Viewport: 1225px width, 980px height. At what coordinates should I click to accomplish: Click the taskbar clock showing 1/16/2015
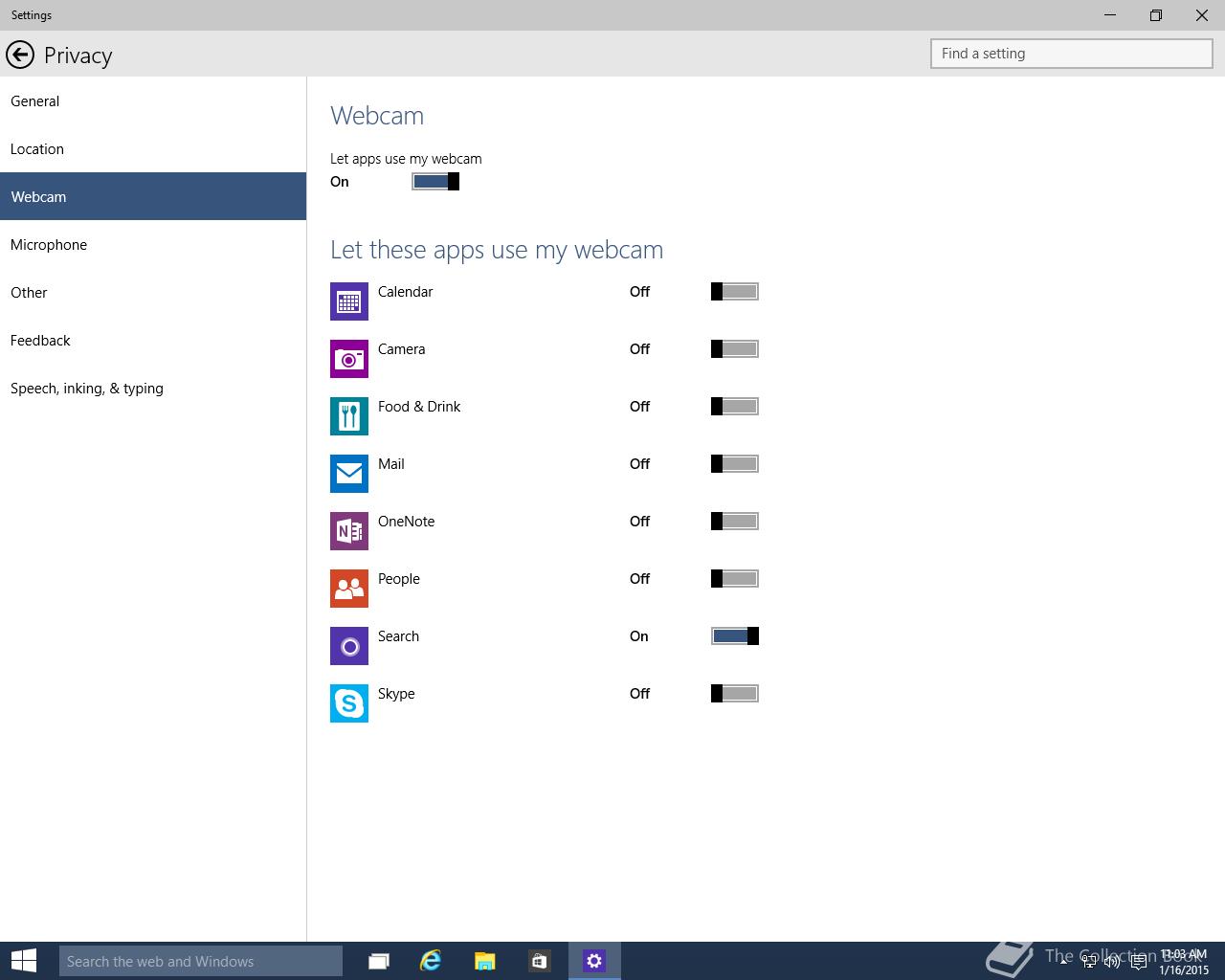[1184, 962]
